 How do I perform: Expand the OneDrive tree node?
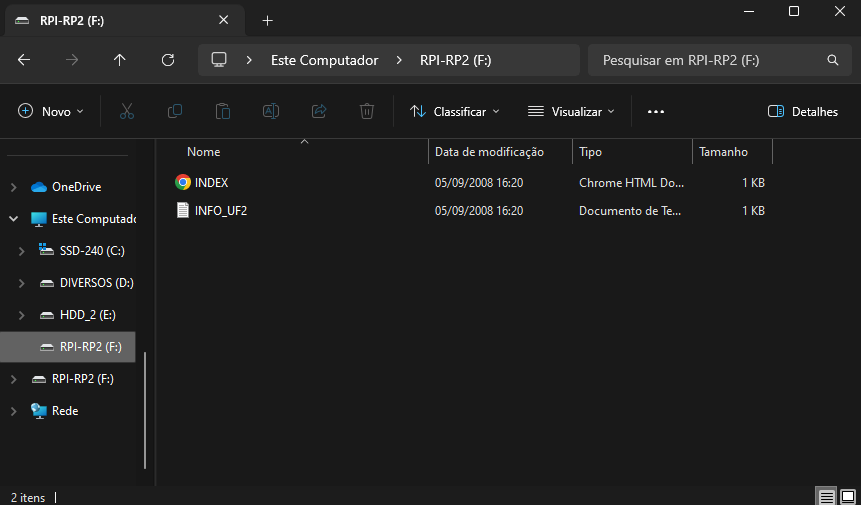[13, 187]
